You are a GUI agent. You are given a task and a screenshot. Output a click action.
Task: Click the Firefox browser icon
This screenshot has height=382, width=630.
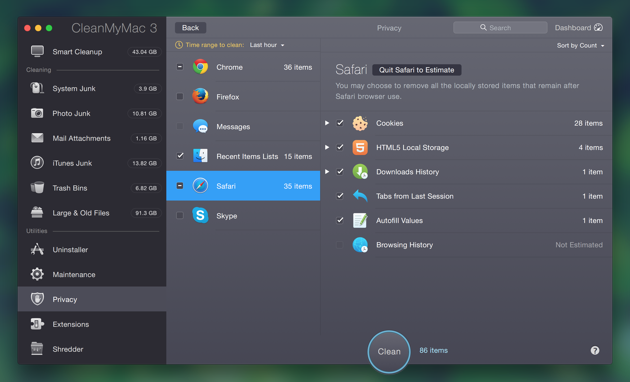[x=200, y=96]
